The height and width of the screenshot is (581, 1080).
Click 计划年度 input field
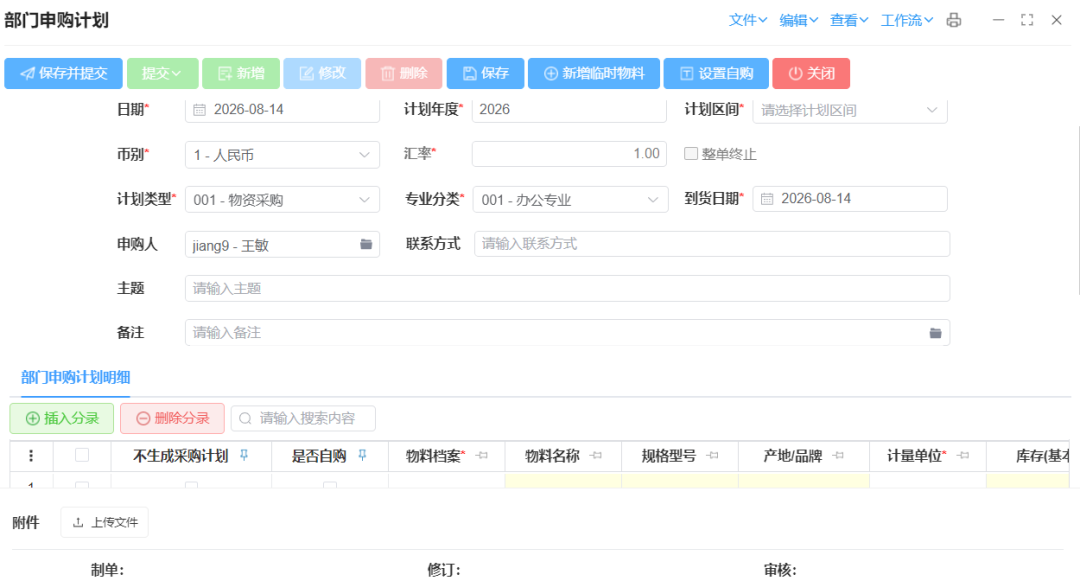point(569,109)
